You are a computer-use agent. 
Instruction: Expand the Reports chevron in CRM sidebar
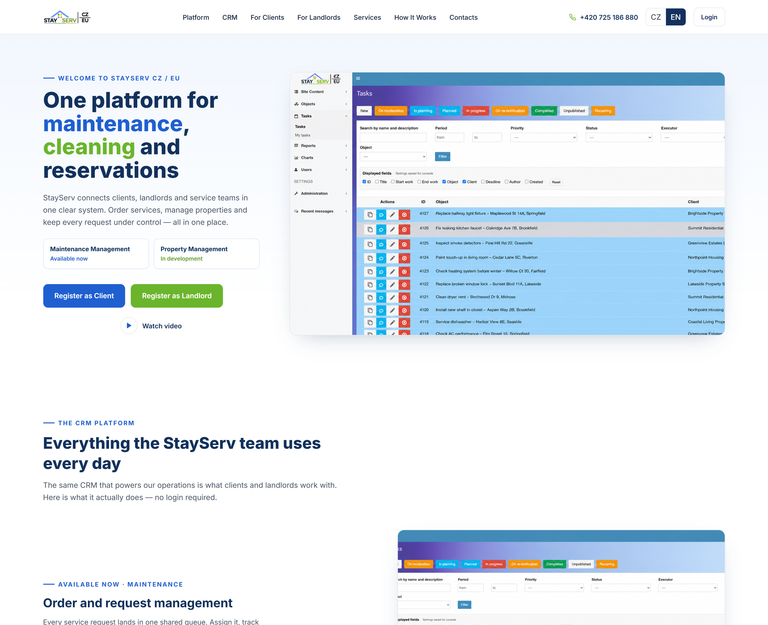point(346,145)
